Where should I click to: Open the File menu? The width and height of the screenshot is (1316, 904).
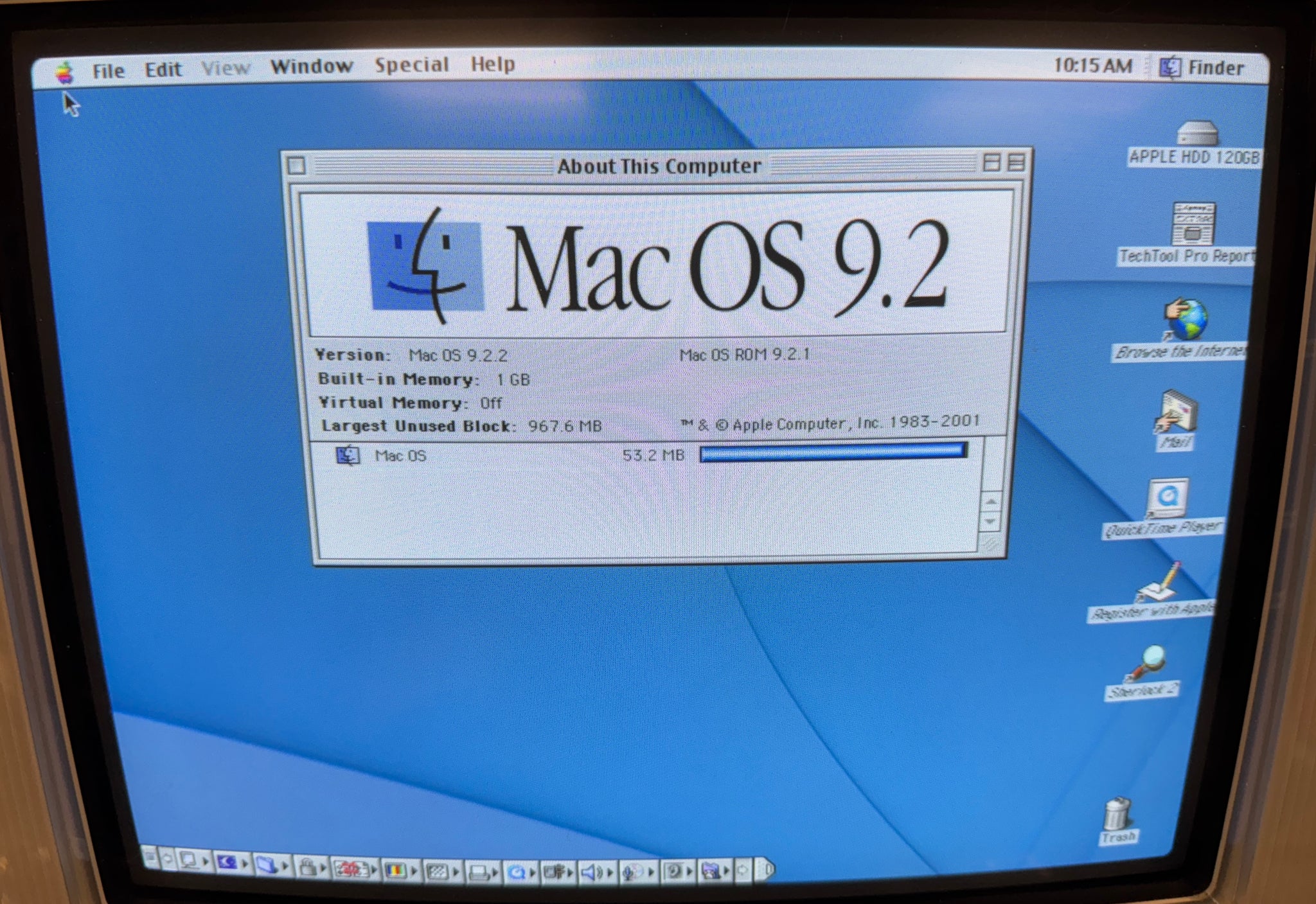108,71
